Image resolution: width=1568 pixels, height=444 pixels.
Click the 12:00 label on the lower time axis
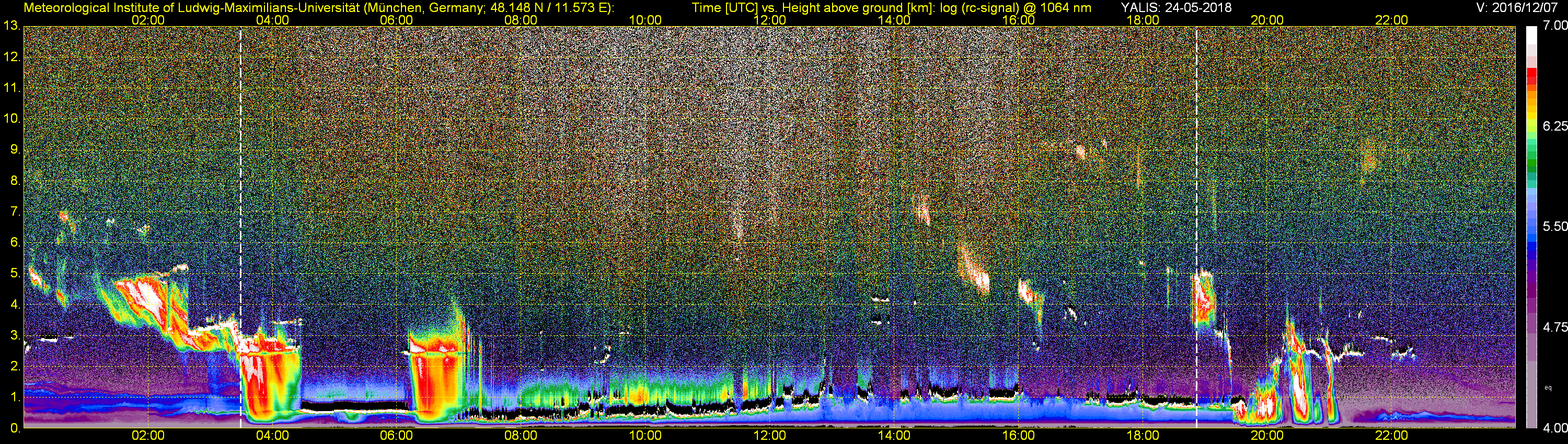click(x=769, y=436)
